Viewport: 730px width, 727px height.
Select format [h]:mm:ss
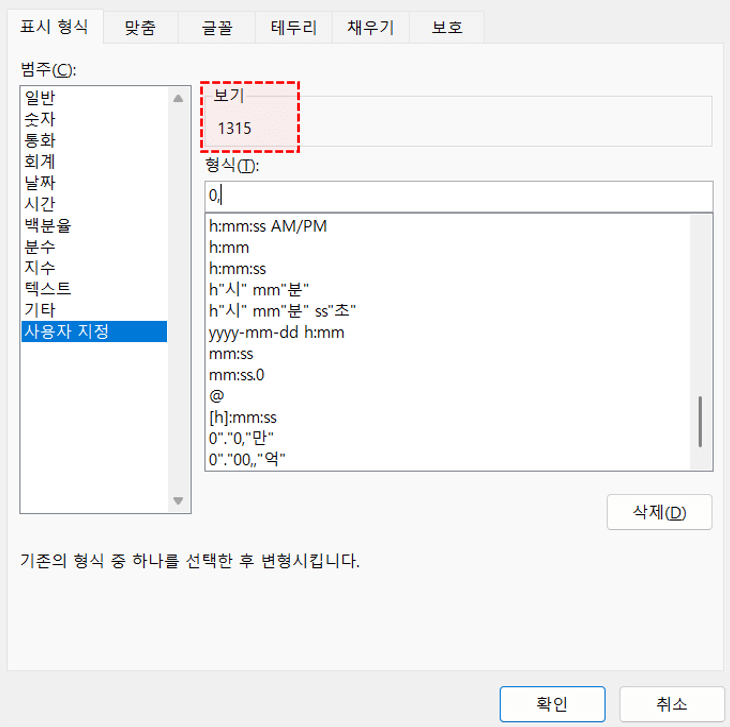pos(449,417)
